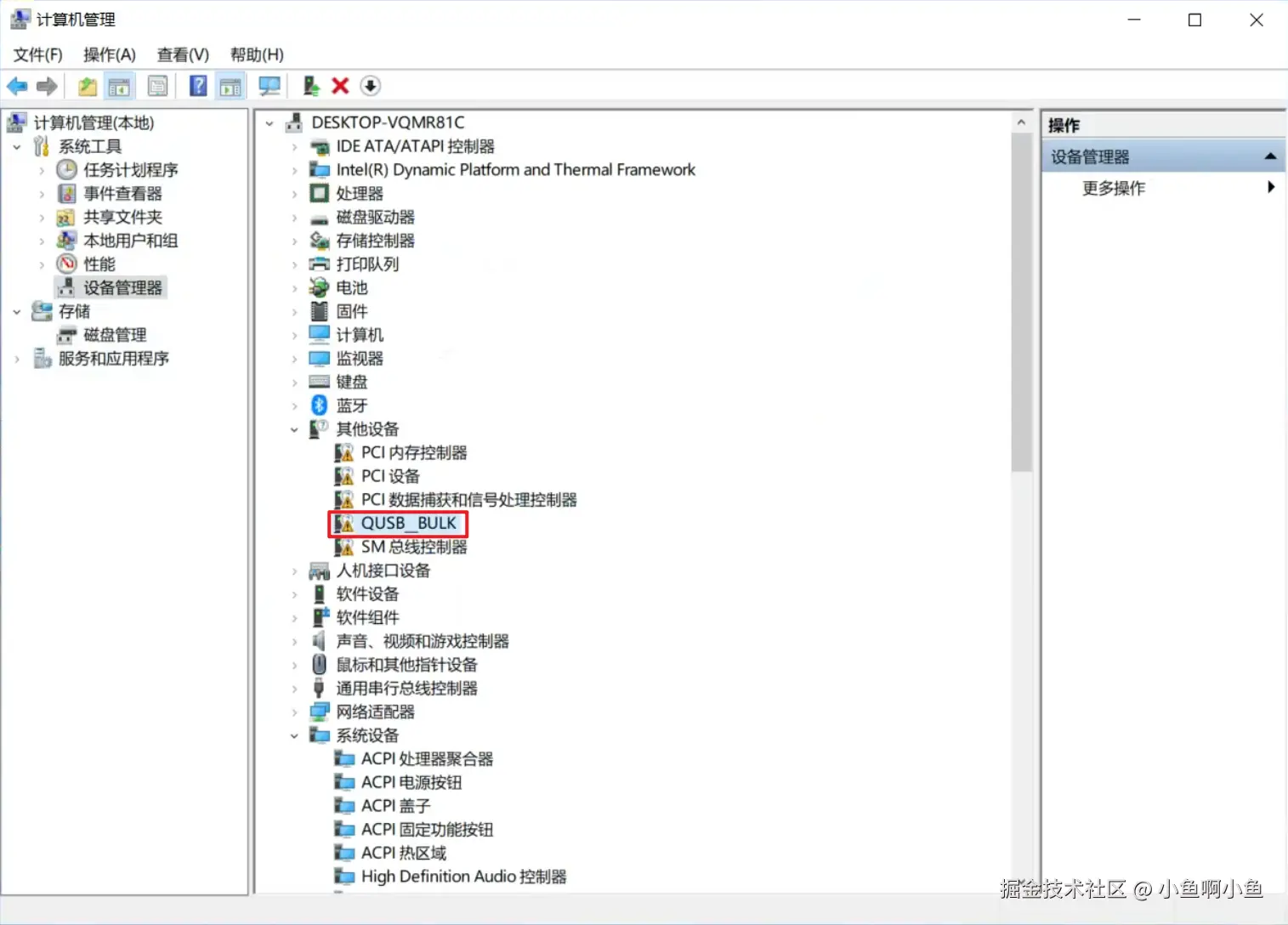Select 磁盘管理 in the left tree
Screen dimensions: 1288x925
(115, 335)
